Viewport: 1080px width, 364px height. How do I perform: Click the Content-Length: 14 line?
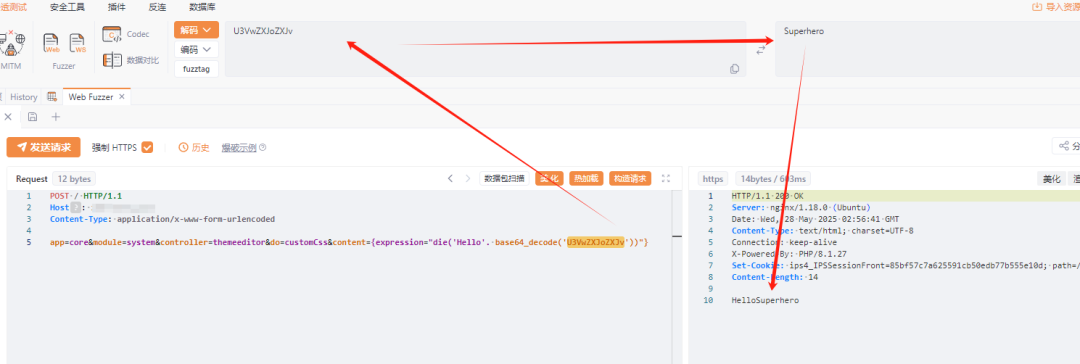tap(774, 277)
